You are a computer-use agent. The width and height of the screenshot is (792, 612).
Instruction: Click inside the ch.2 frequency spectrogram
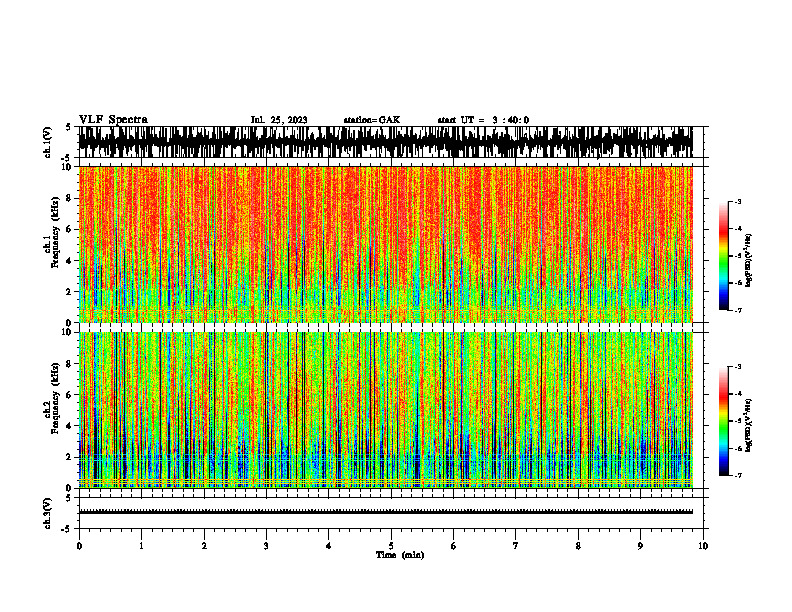(385, 410)
